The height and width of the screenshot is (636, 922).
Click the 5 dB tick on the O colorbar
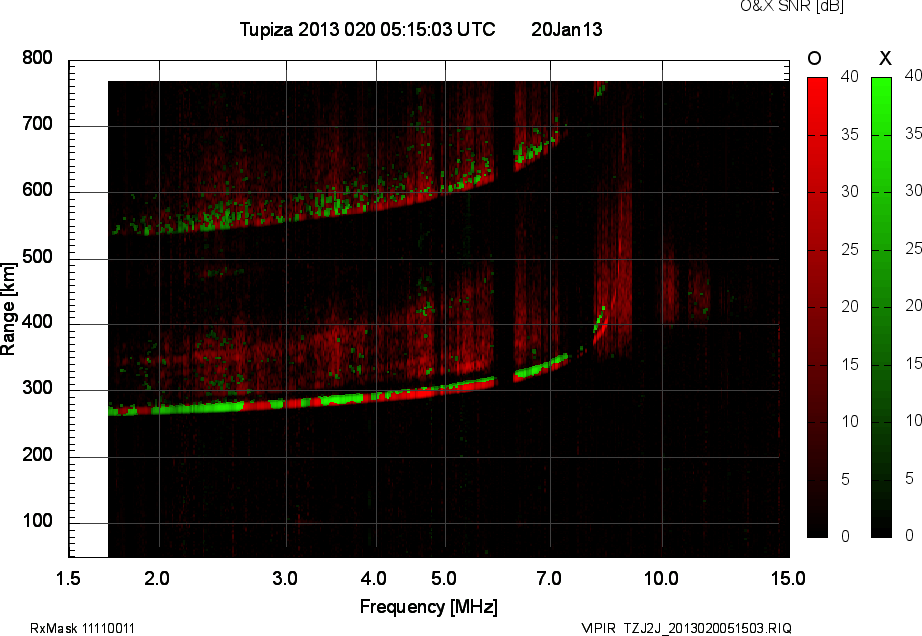tap(846, 480)
